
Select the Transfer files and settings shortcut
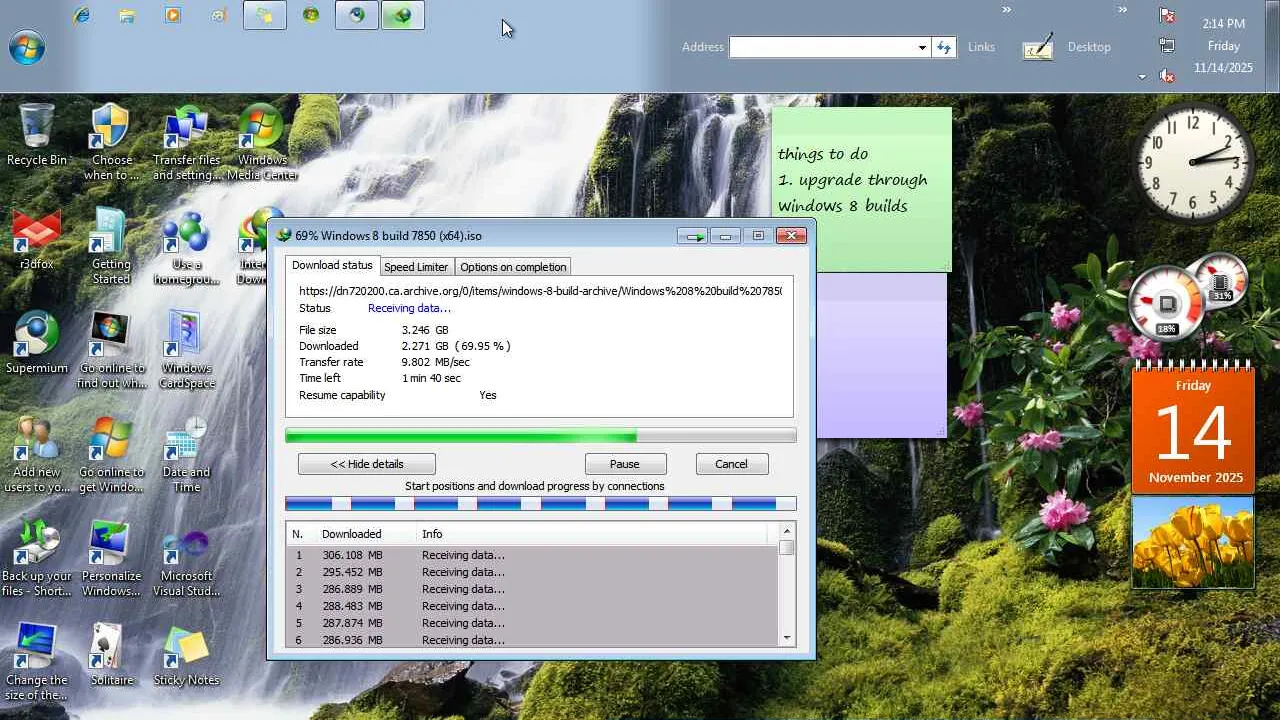pyautogui.click(x=187, y=142)
